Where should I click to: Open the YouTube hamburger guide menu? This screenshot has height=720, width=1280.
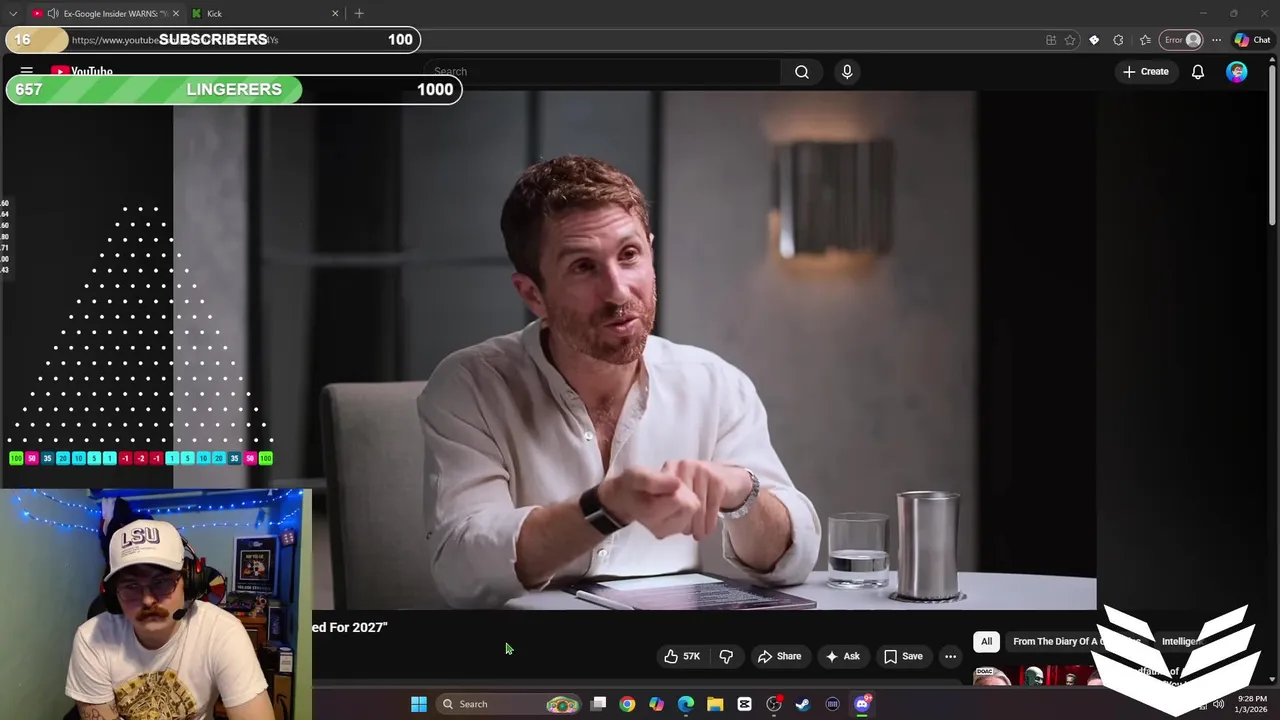(27, 72)
